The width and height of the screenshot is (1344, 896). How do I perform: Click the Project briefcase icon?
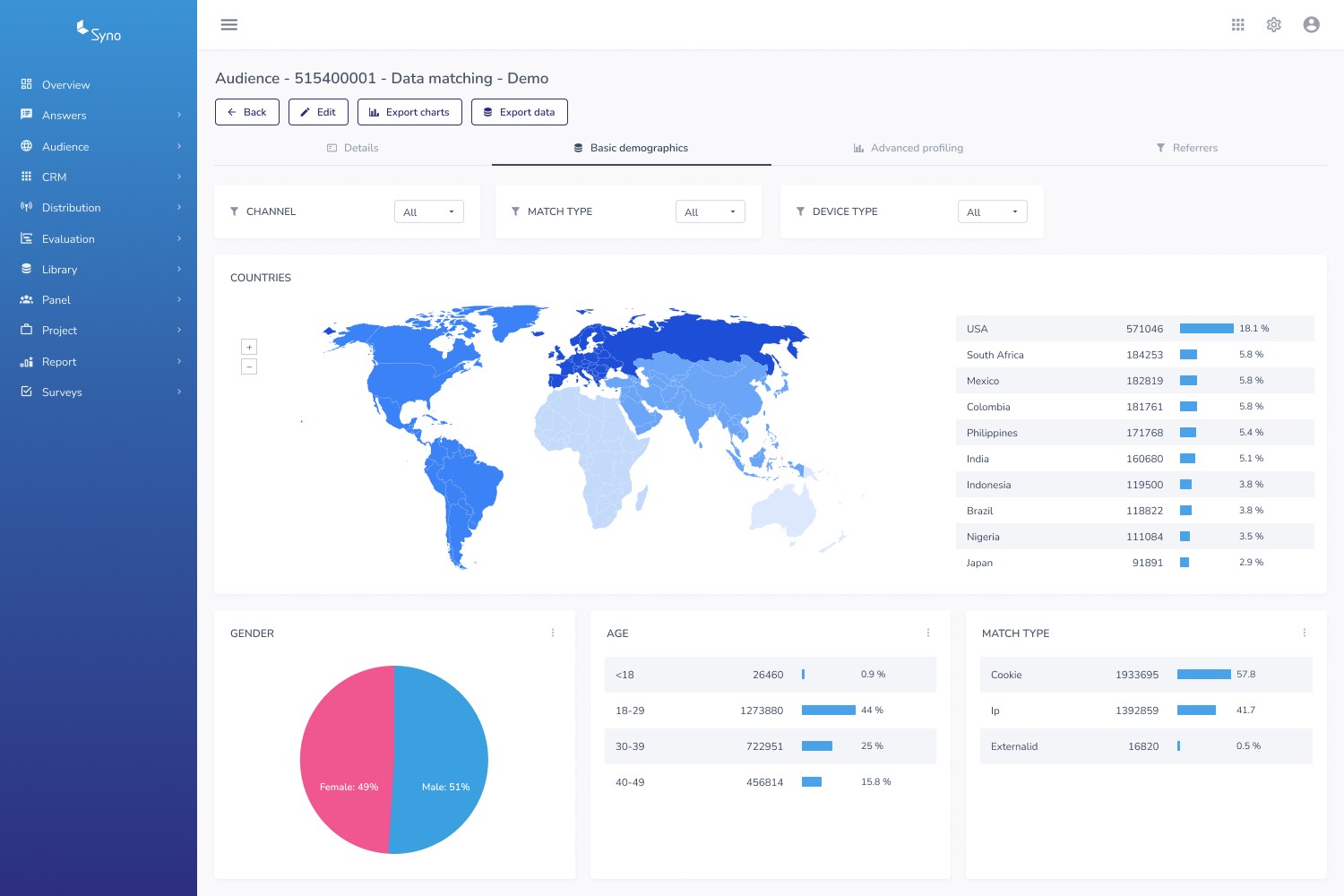(x=26, y=330)
